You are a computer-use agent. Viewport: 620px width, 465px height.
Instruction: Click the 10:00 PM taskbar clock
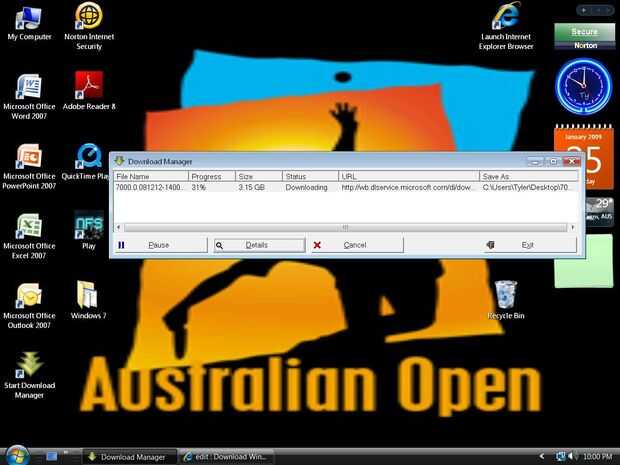coord(597,456)
